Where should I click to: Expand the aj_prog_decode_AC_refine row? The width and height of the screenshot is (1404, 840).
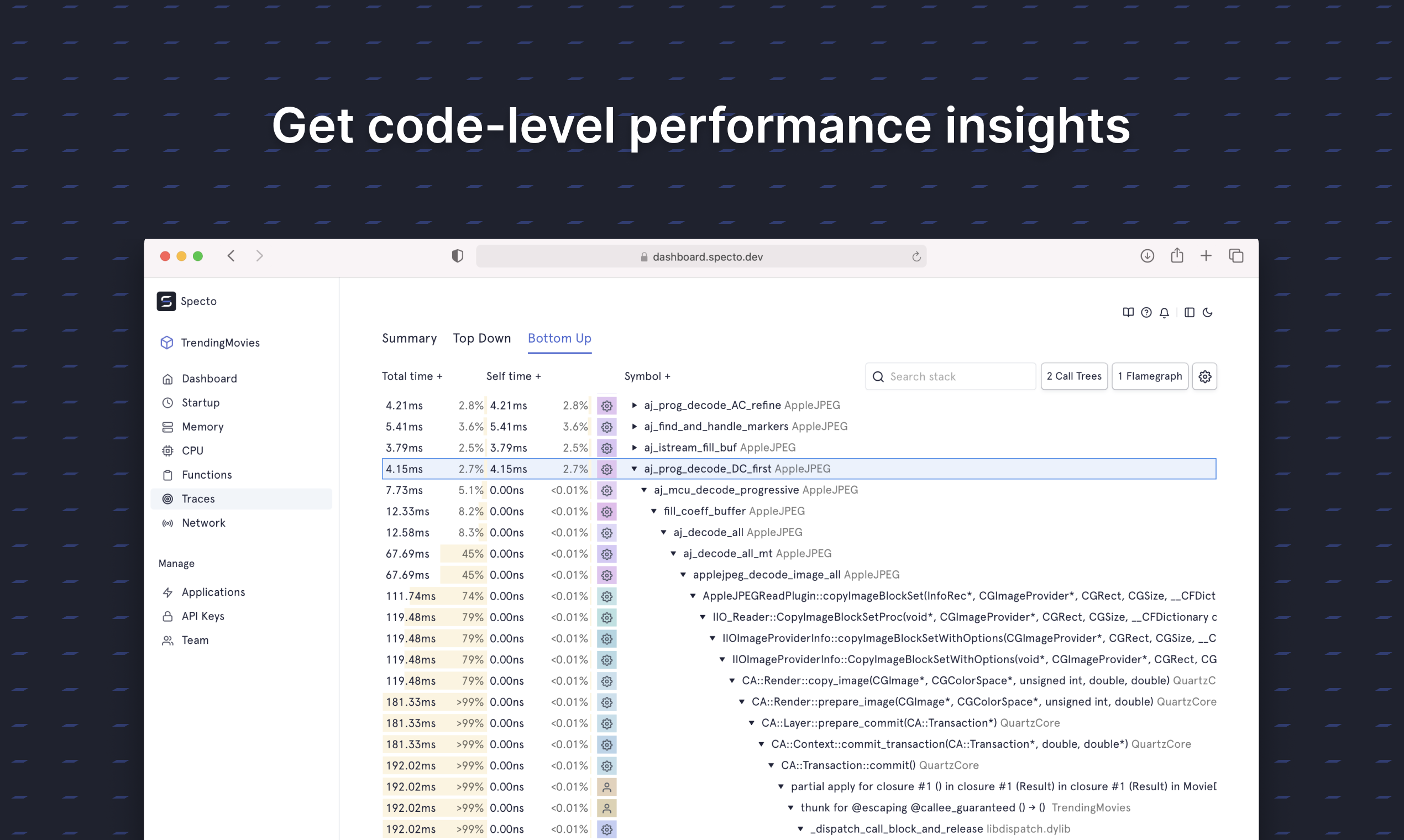point(634,405)
